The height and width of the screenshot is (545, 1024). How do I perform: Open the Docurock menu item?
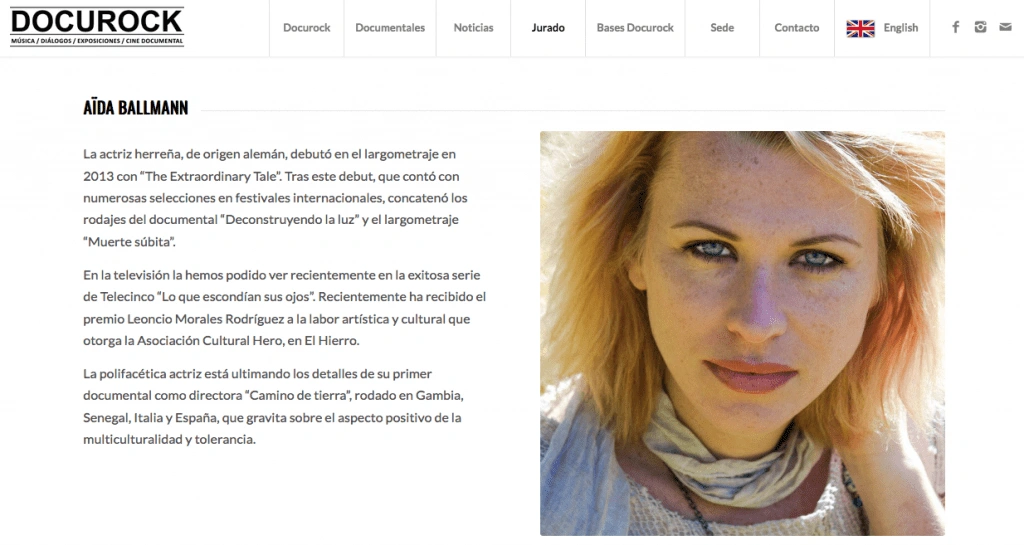point(306,27)
